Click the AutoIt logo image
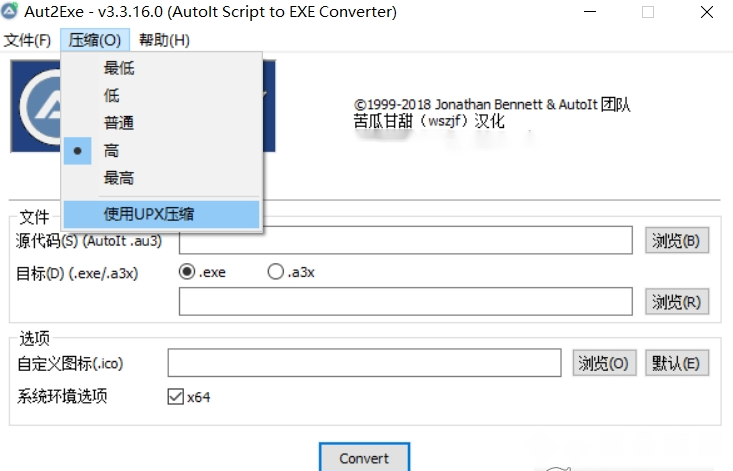The width and height of the screenshot is (733, 471). click(x=36, y=106)
